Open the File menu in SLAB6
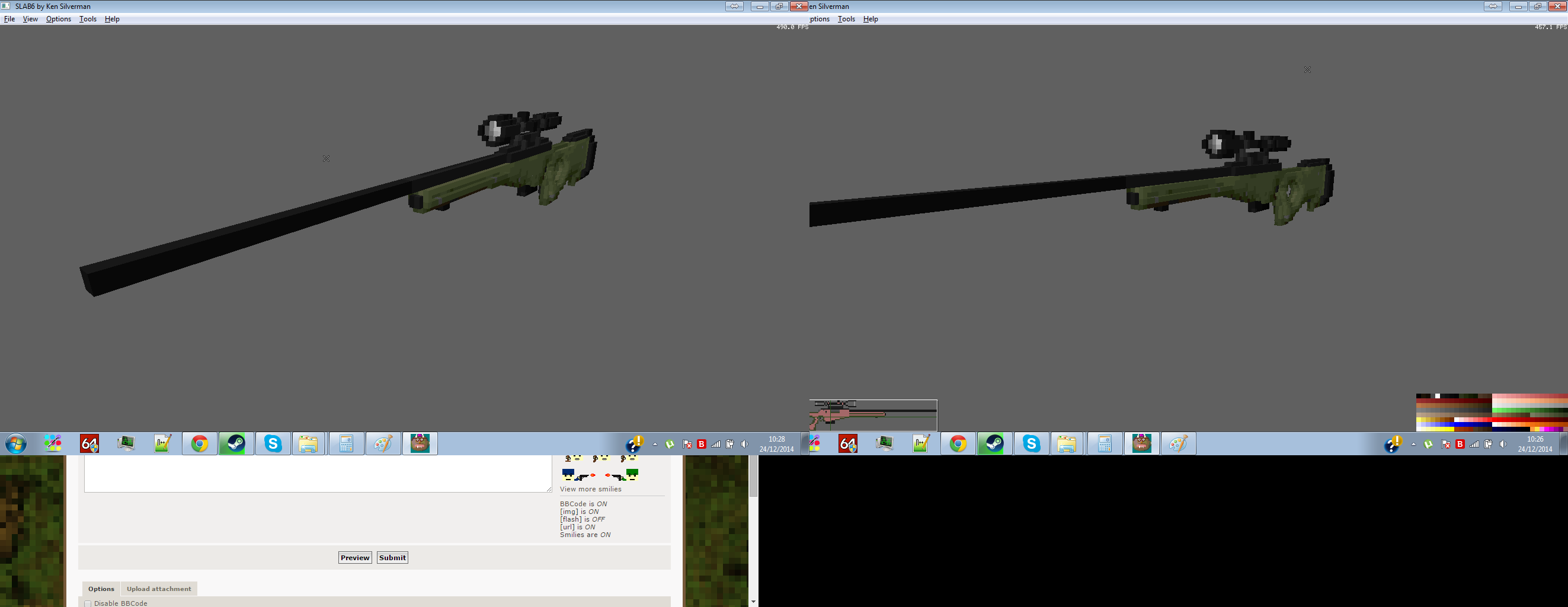This screenshot has width=1568, height=607. click(x=9, y=19)
